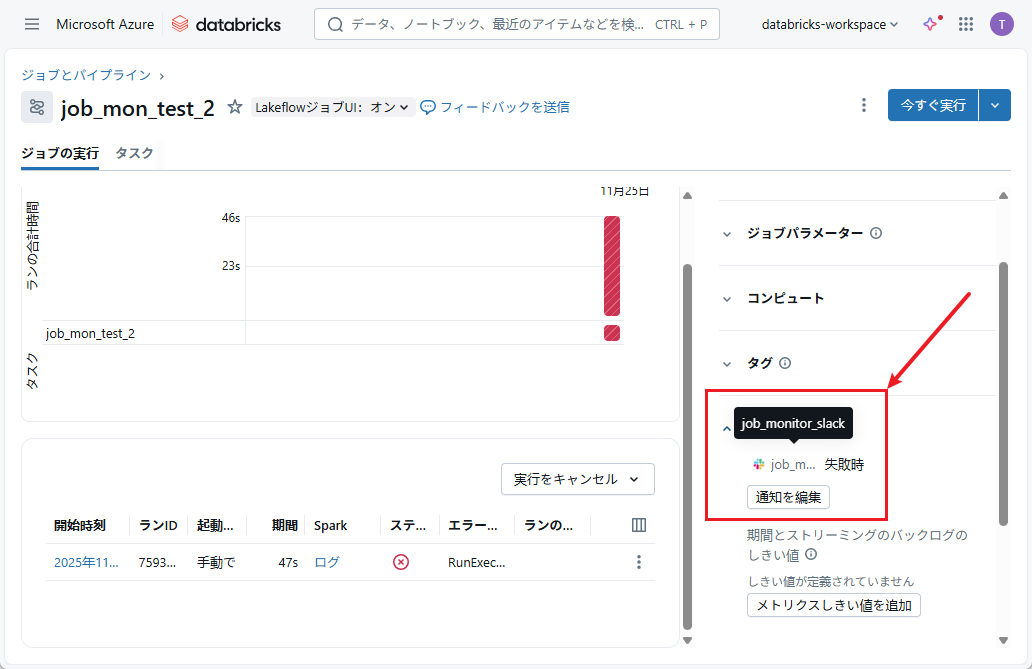This screenshot has width=1032, height=669.
Task: Select the ジョブの実行 tab
Action: coord(60,153)
